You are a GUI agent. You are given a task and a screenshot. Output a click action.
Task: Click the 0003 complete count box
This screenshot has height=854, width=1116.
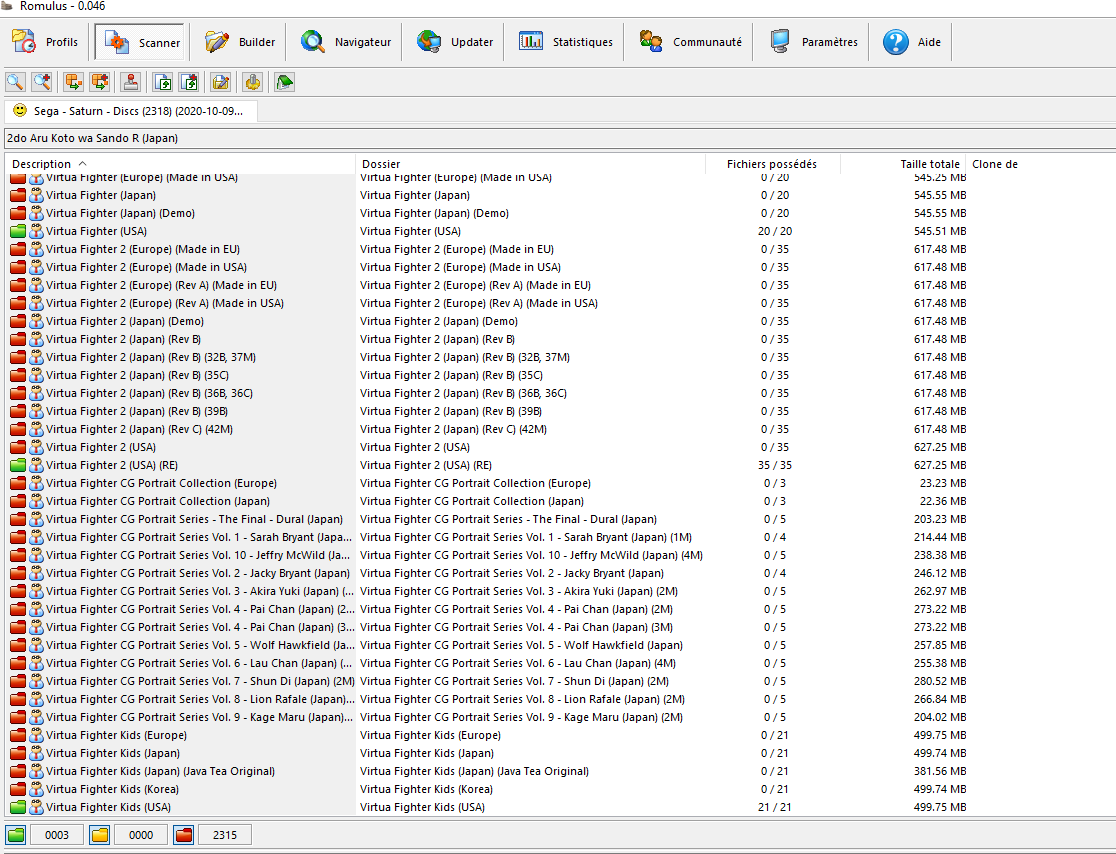tap(57, 835)
